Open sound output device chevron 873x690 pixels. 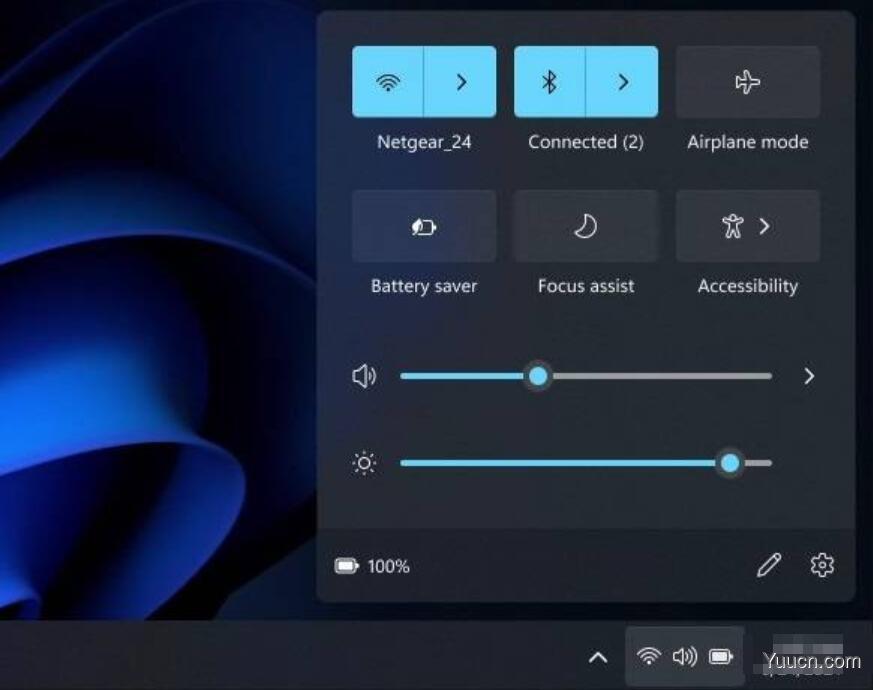pos(809,376)
